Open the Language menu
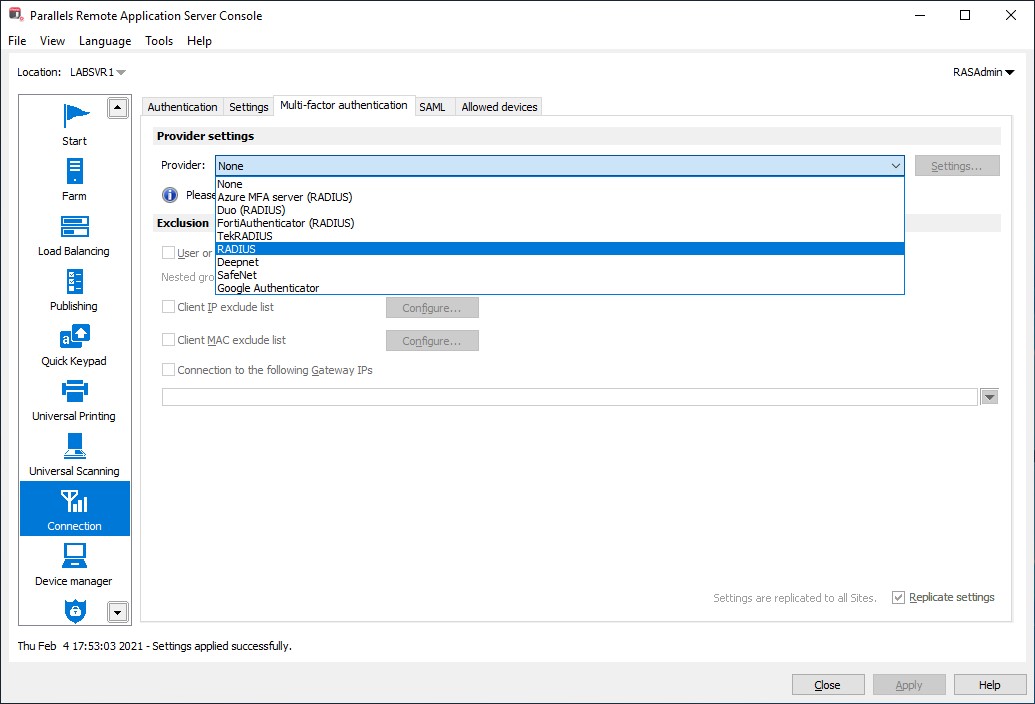The width and height of the screenshot is (1035, 704). click(x=105, y=41)
